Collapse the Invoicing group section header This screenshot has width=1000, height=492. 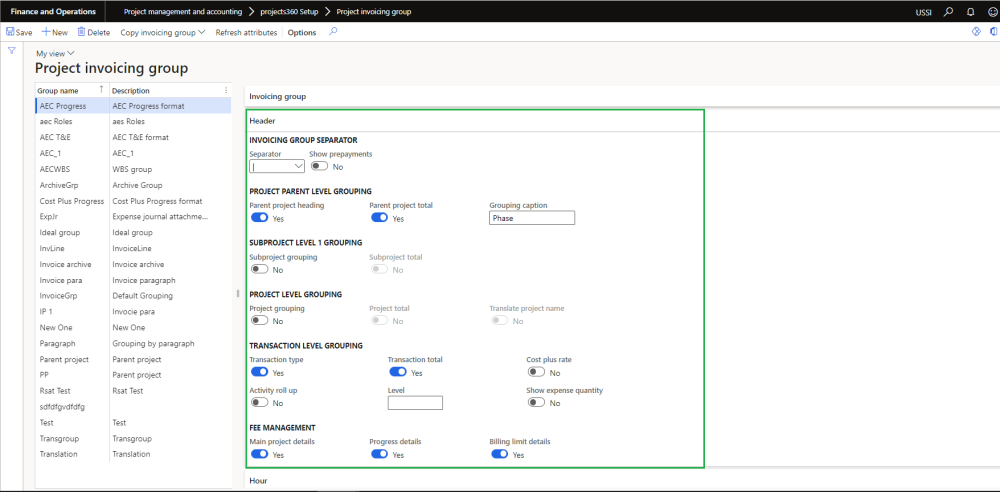(x=622, y=96)
